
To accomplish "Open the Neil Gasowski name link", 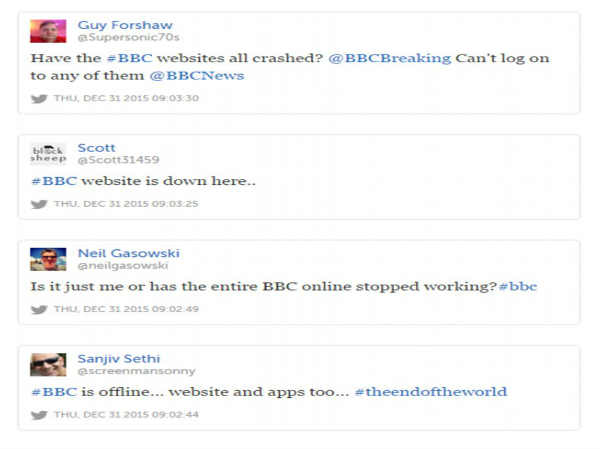I will [128, 253].
